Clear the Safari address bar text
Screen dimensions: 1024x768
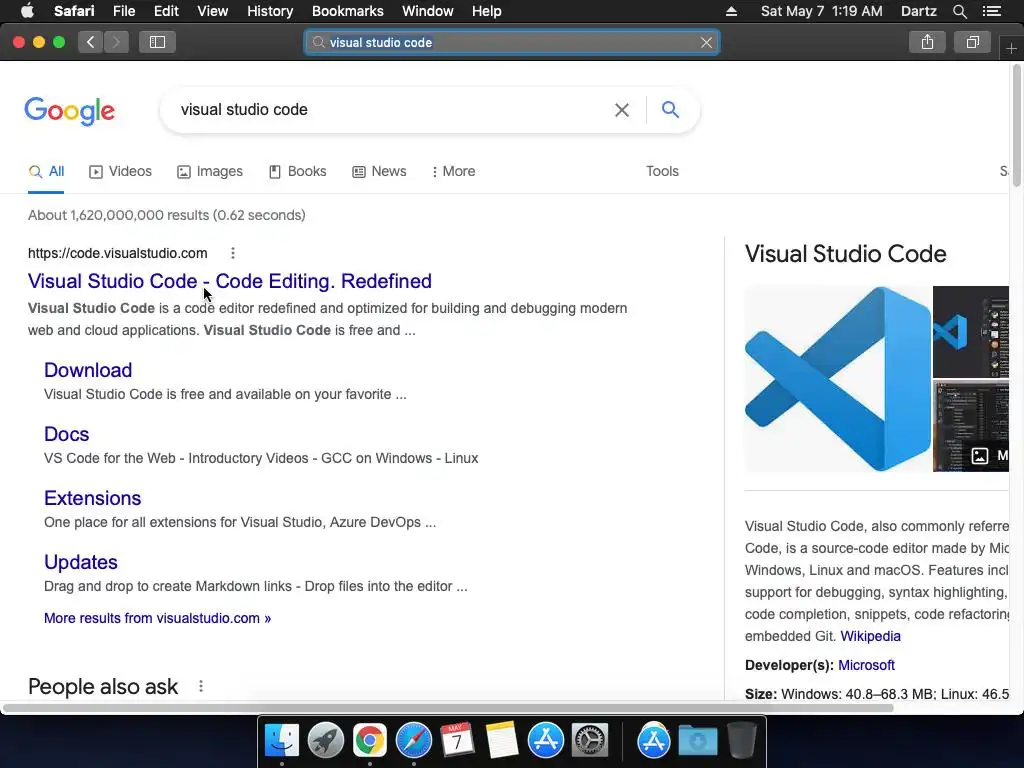tap(706, 42)
